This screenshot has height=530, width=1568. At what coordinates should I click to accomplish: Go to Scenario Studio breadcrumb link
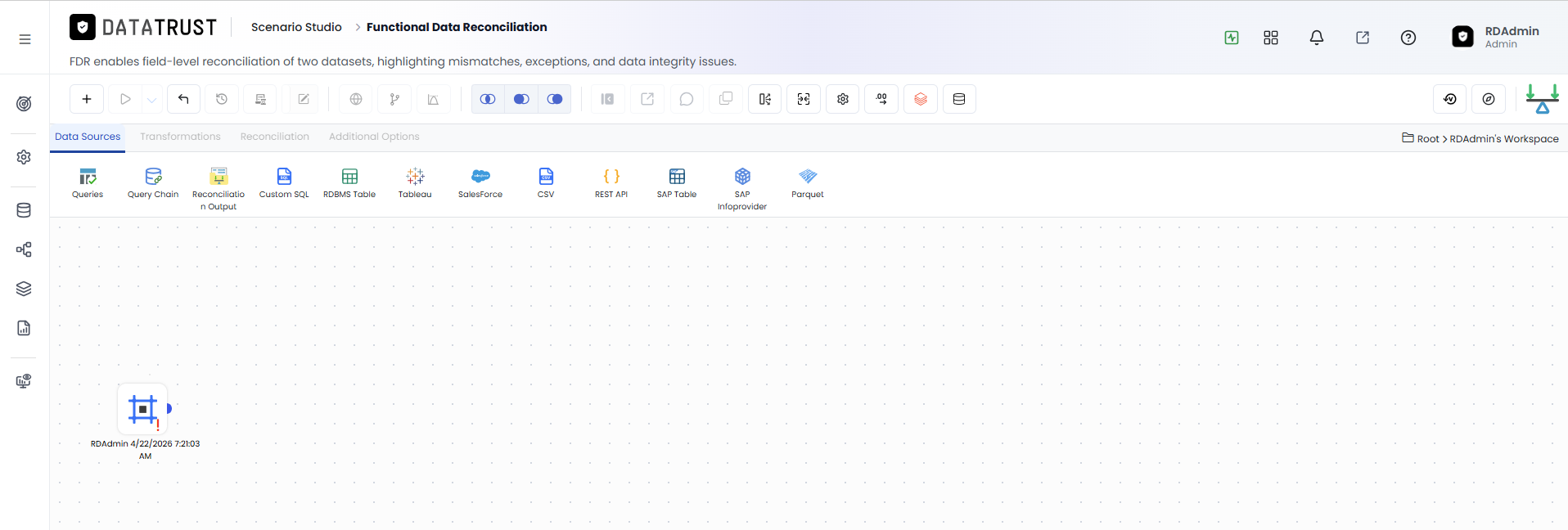296,27
